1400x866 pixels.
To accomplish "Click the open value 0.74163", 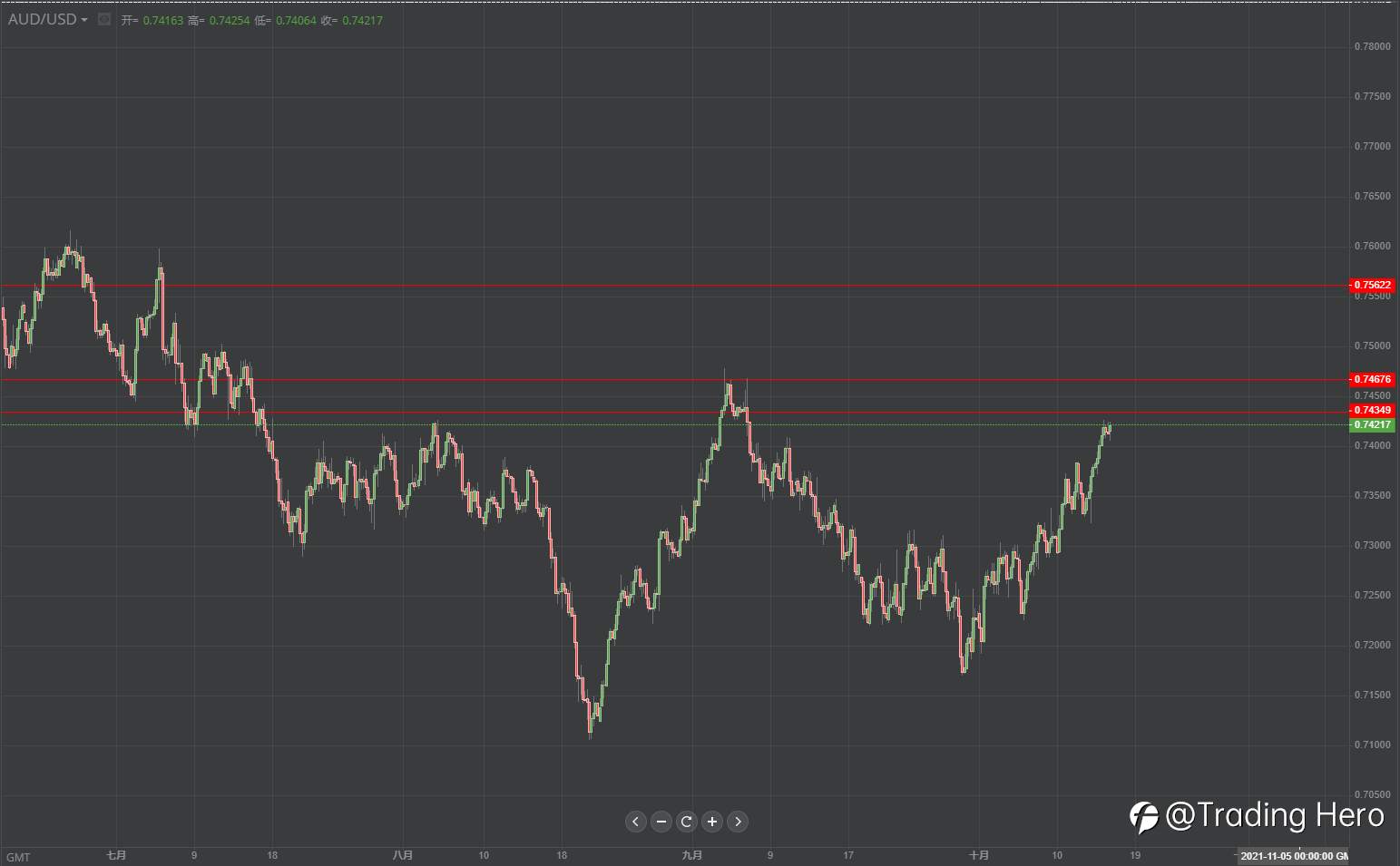I will tap(162, 20).
